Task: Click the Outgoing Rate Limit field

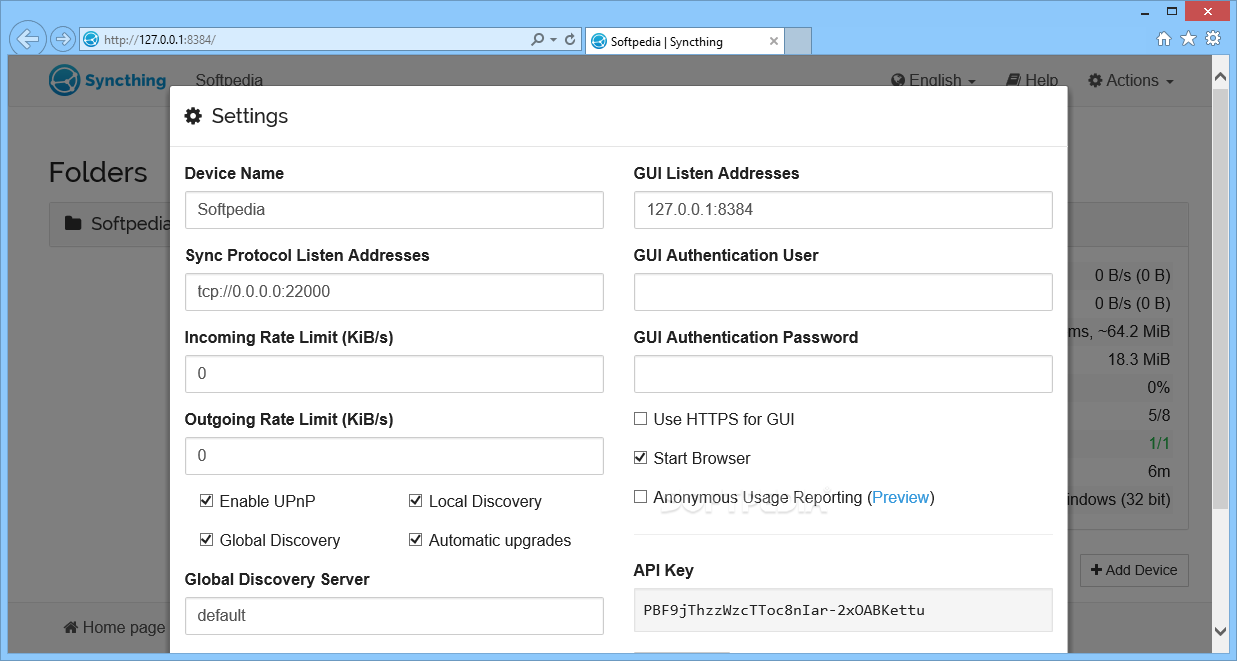Action: pyautogui.click(x=394, y=456)
